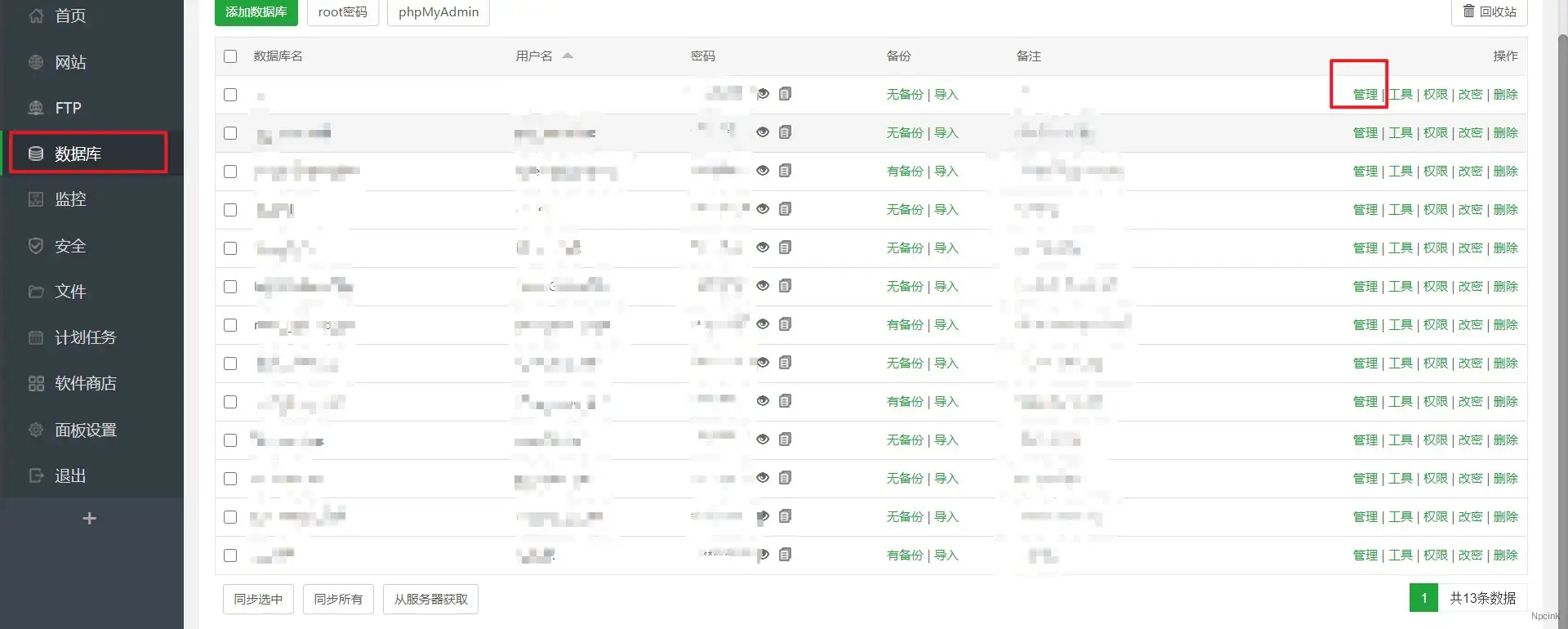The image size is (1568, 629).
Task: Click the 同步所有 button
Action: [338, 599]
